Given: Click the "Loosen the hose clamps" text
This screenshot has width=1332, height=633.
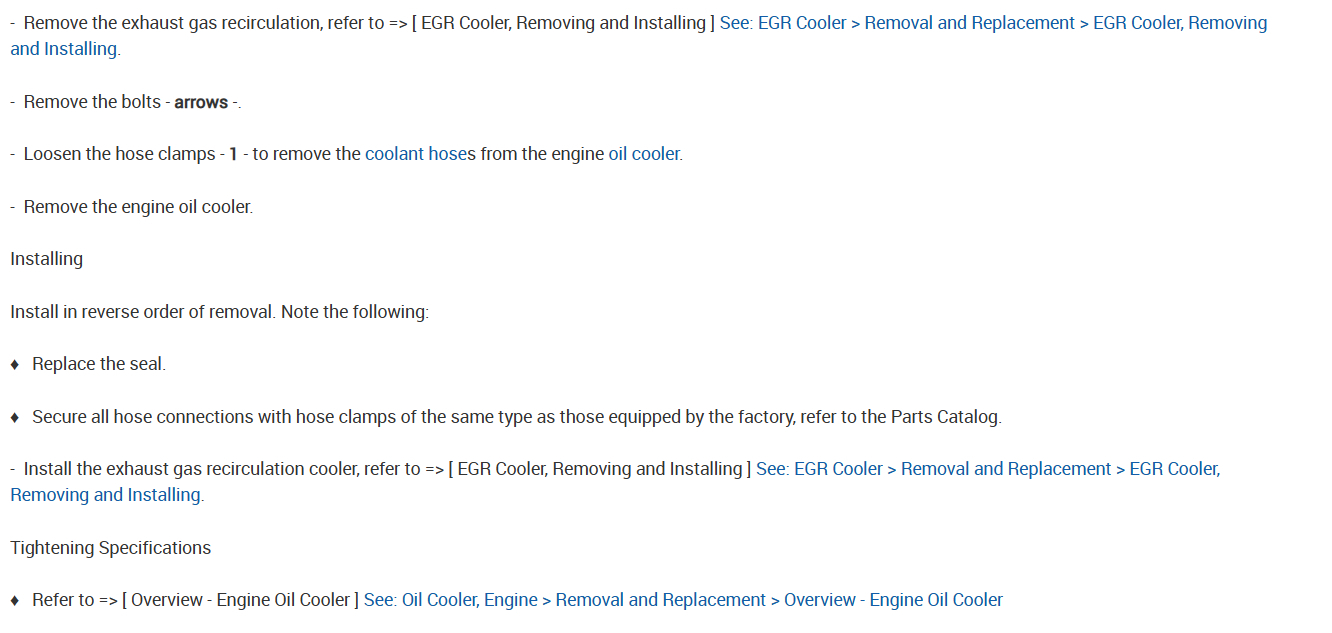Looking at the screenshot, I should [119, 154].
